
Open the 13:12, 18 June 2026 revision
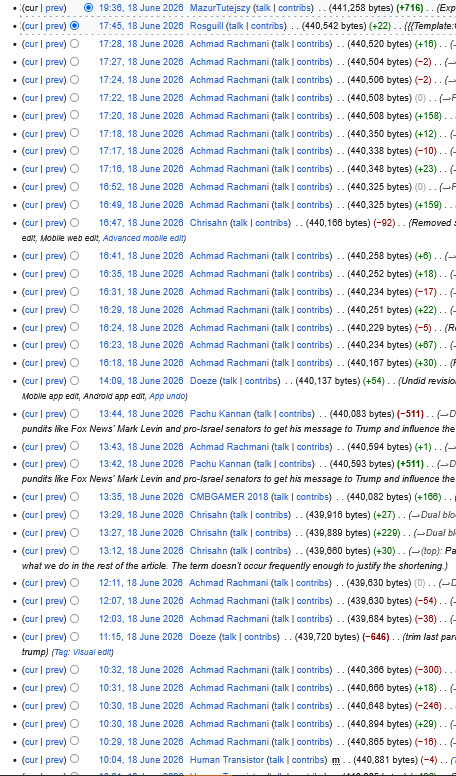coord(141,551)
